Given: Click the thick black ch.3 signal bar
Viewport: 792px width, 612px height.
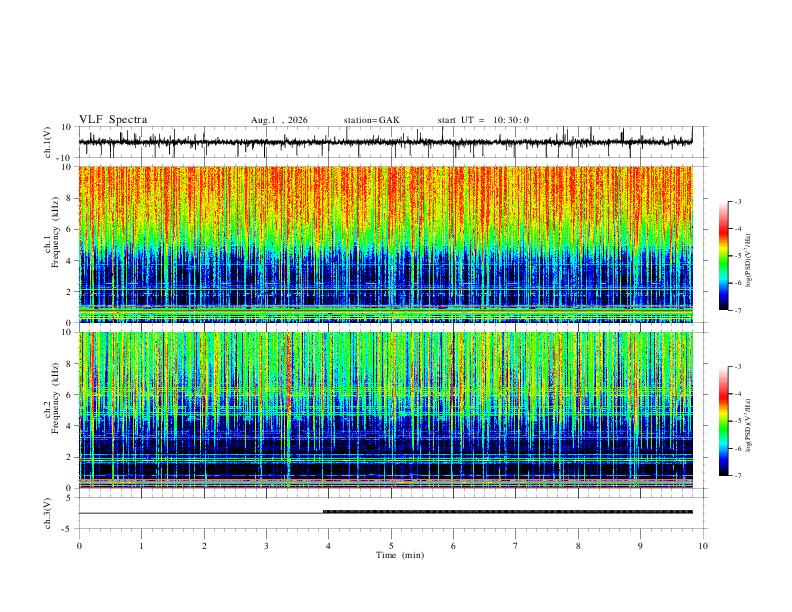Looking at the screenshot, I should point(508,512).
